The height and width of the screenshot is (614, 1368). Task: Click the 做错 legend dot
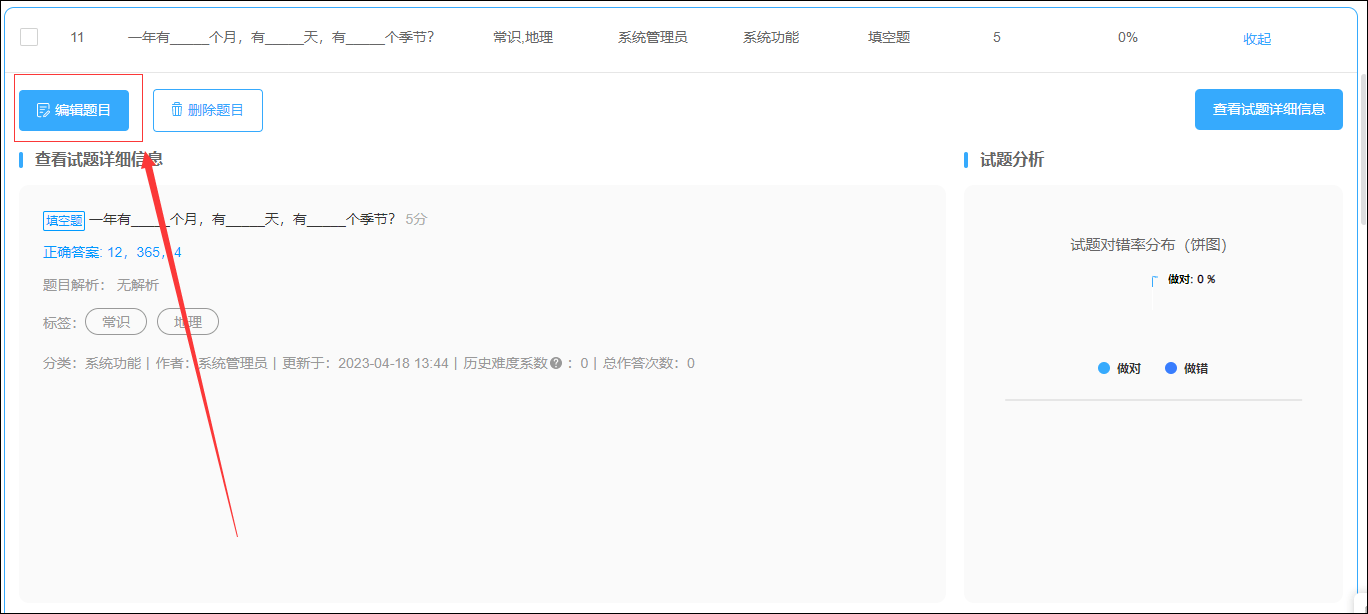click(x=1171, y=368)
